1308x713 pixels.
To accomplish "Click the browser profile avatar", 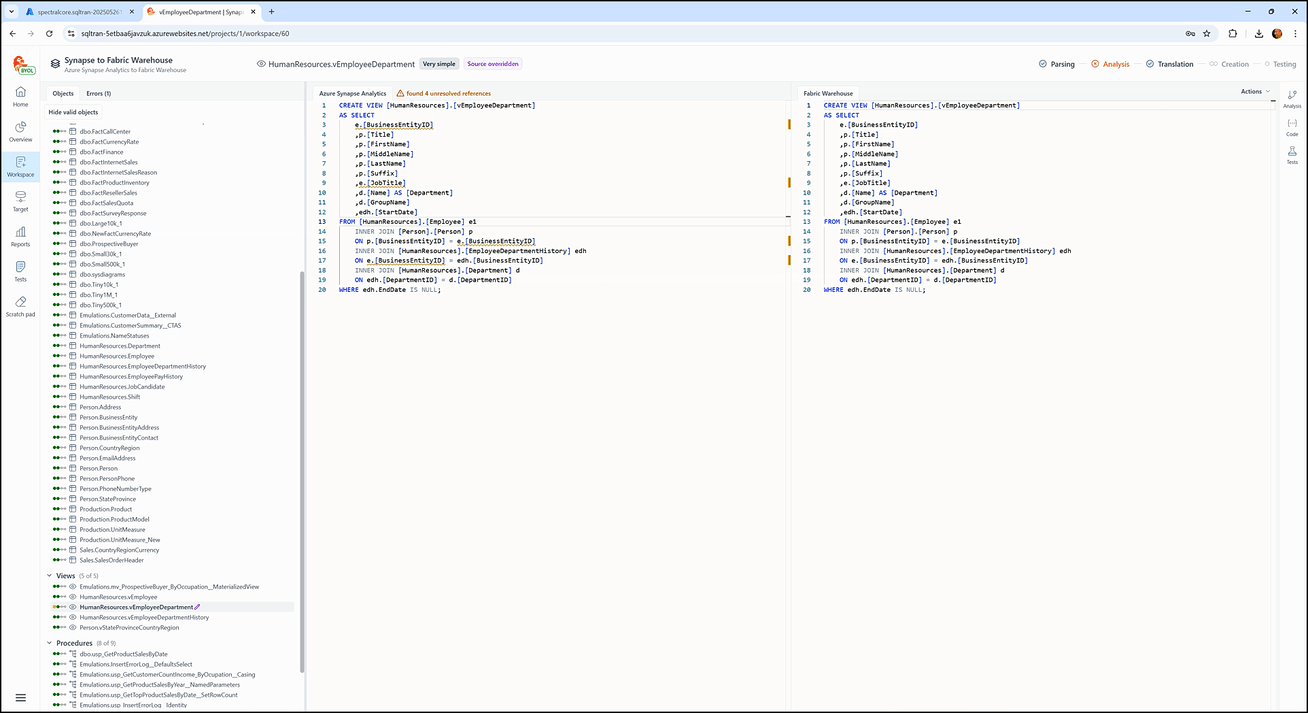I will click(1277, 33).
